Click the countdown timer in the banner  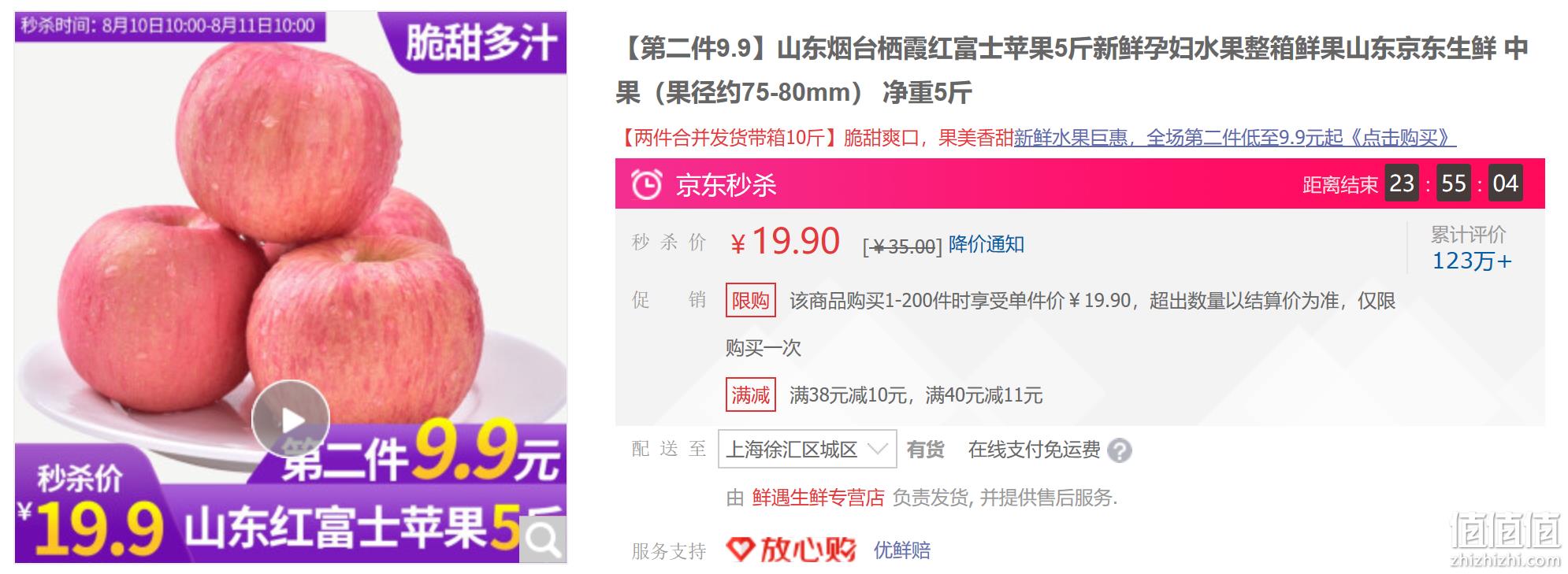pyautogui.click(x=1454, y=183)
